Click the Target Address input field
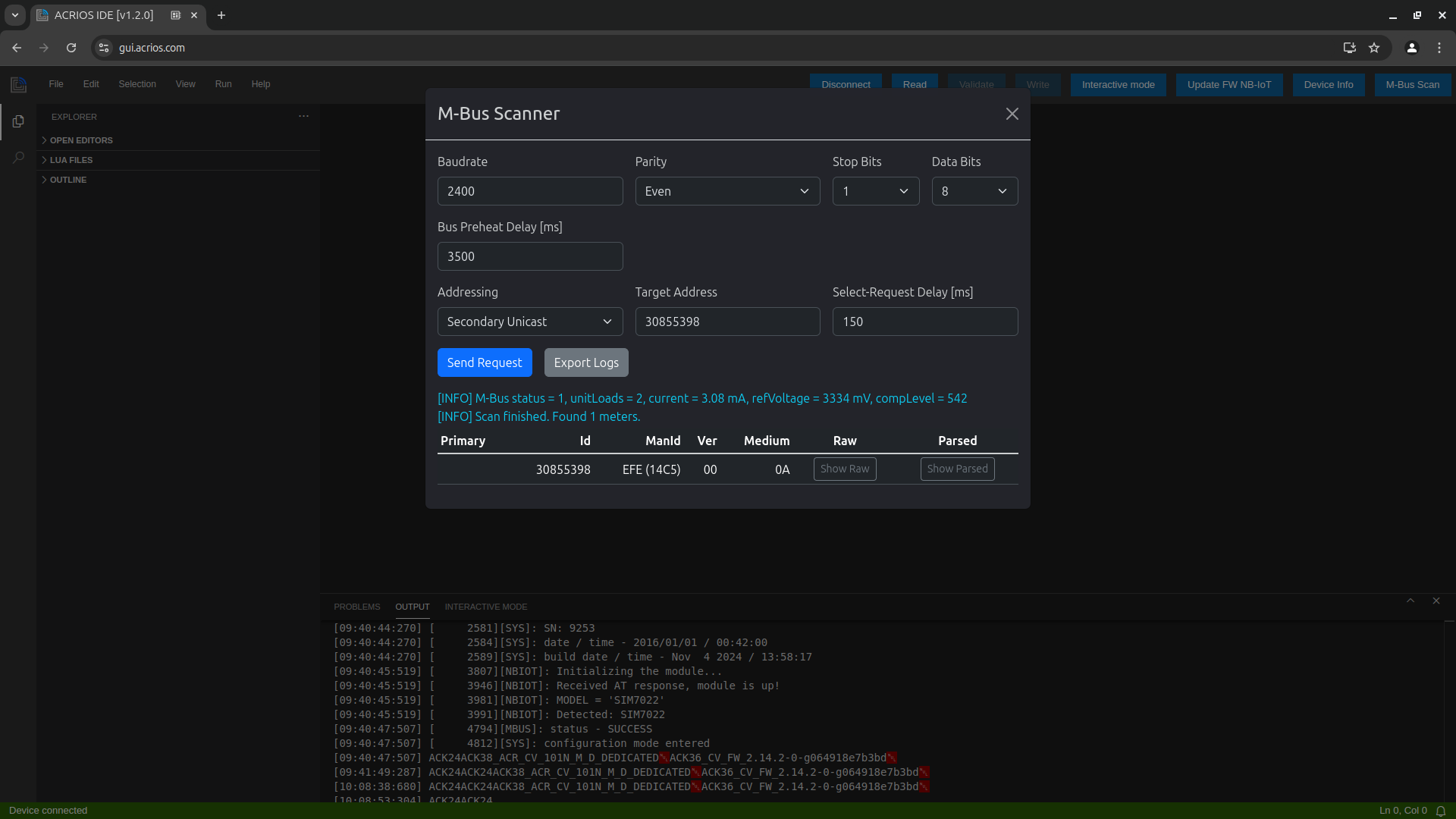Image resolution: width=1456 pixels, height=819 pixels. point(728,321)
